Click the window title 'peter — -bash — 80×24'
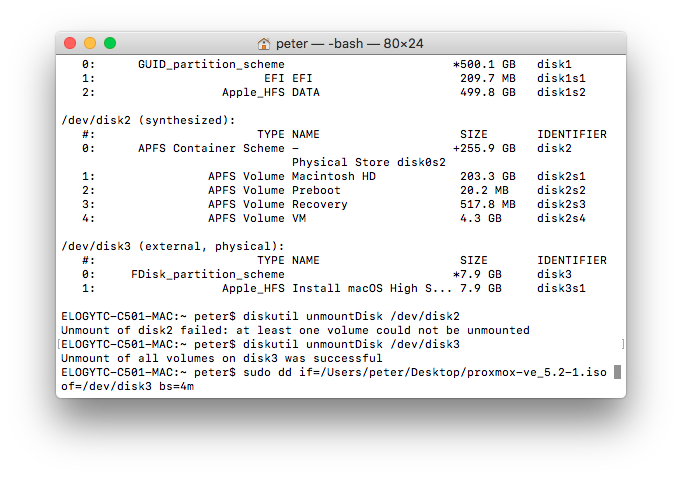 [349, 43]
